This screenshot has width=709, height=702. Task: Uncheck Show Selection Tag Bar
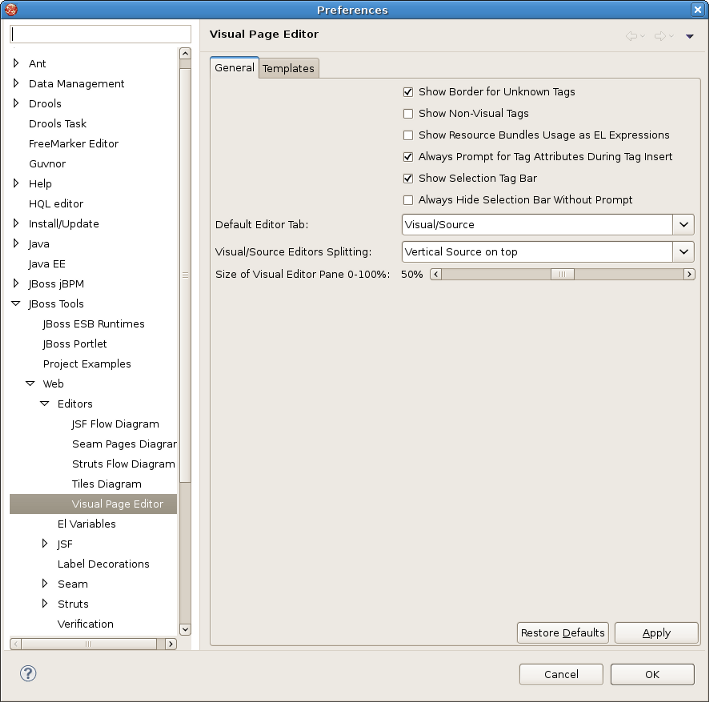[x=408, y=179]
